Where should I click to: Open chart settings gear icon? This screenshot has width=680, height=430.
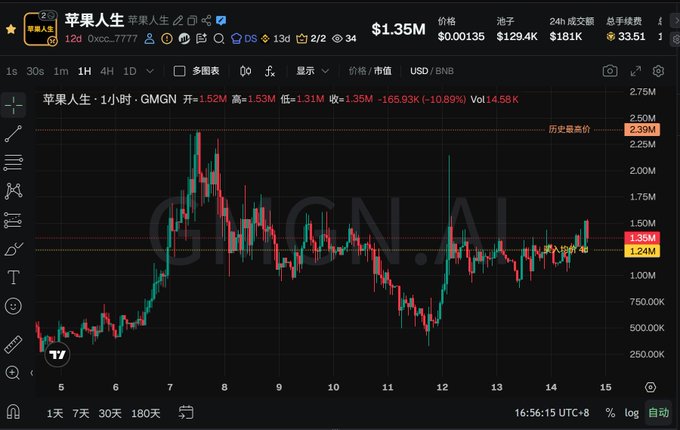tap(658, 71)
